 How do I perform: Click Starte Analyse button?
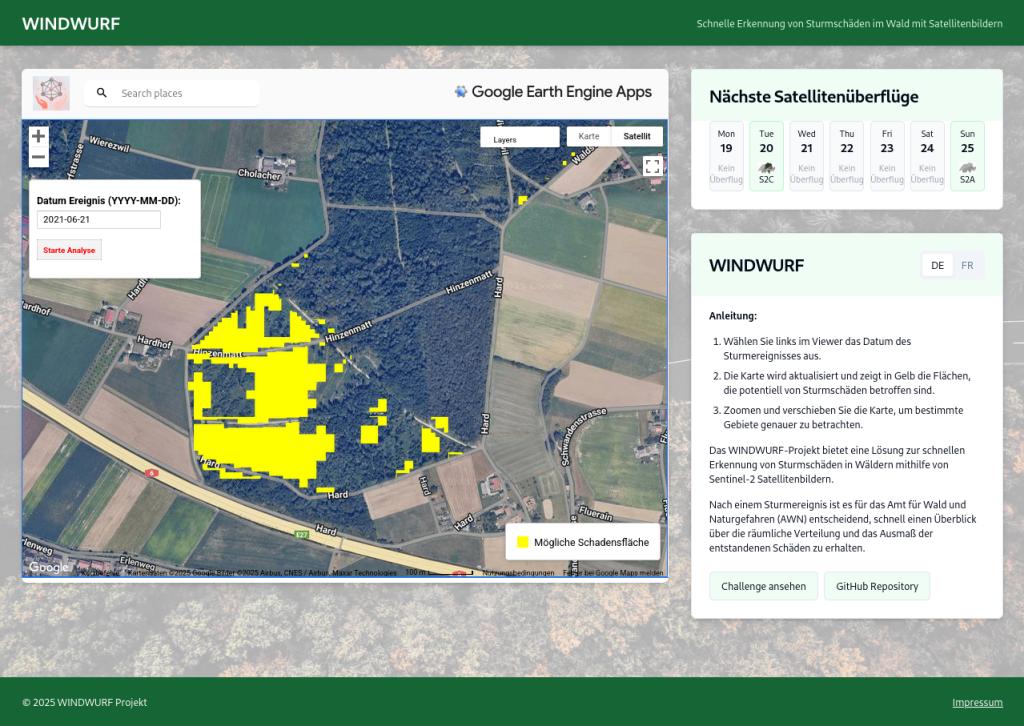69,250
